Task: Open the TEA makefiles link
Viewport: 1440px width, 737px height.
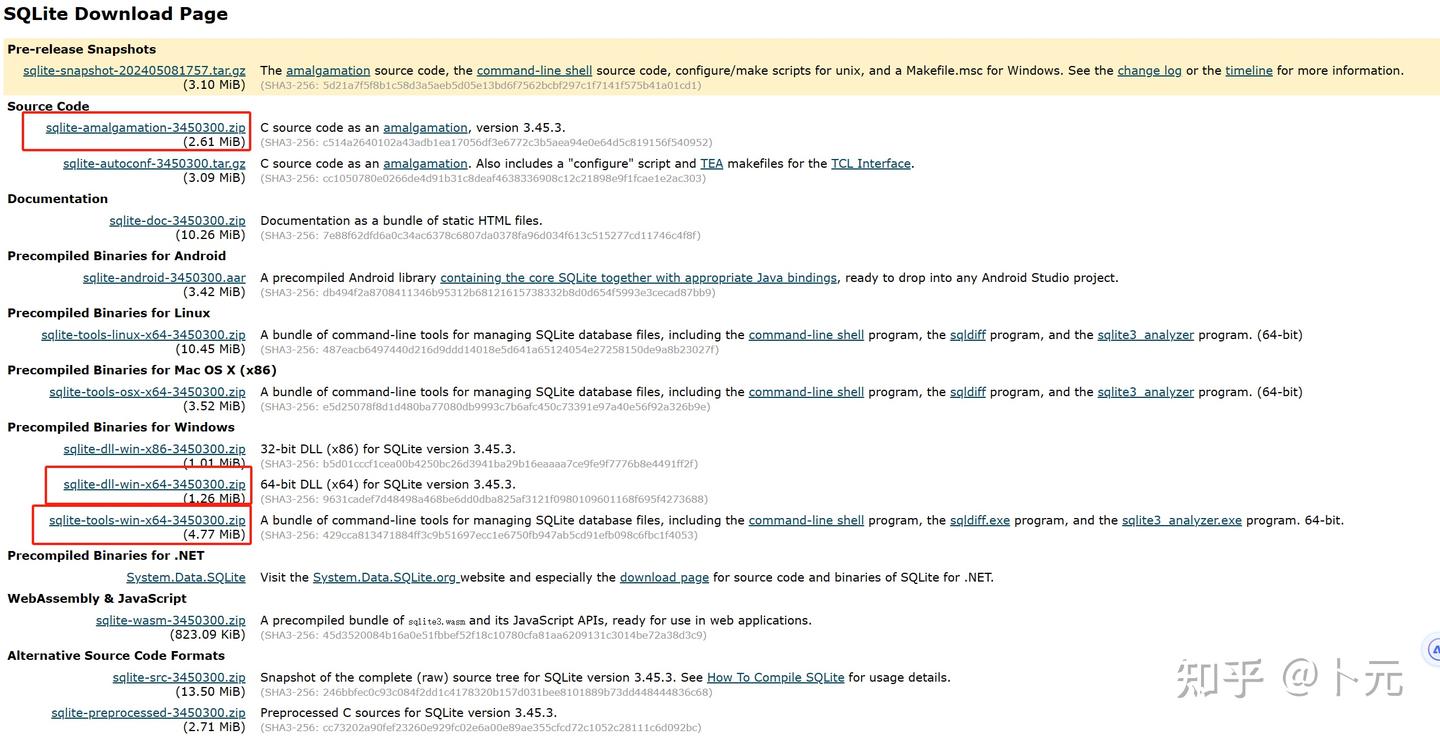Action: (711, 163)
